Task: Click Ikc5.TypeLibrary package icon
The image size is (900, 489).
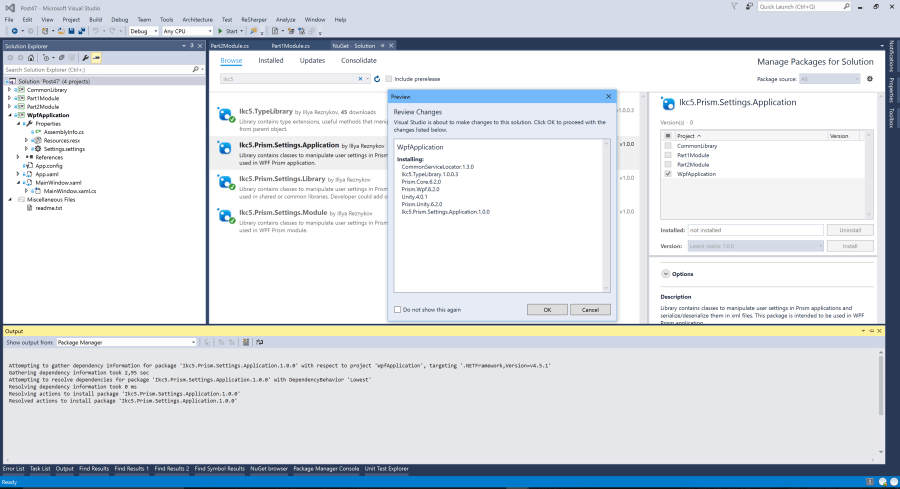Action: click(226, 115)
